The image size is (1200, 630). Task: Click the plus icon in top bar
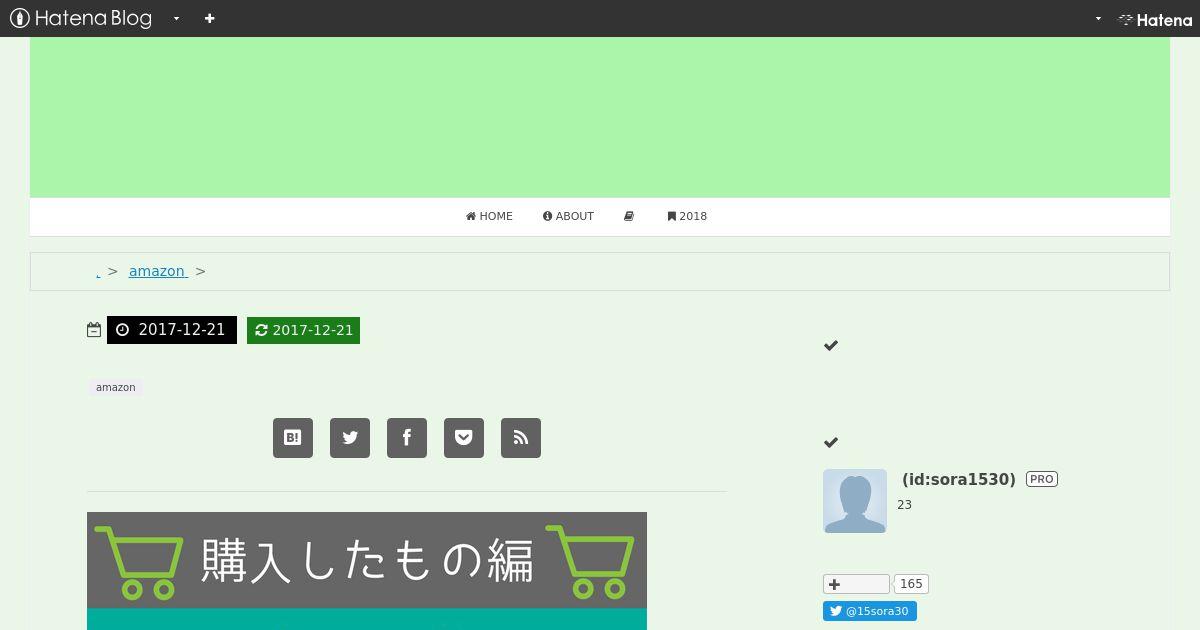(209, 18)
